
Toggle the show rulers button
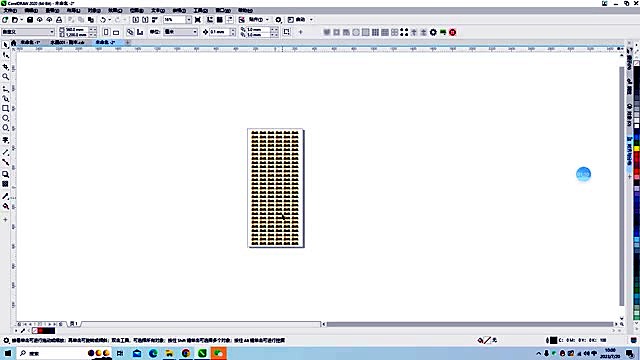[210, 20]
